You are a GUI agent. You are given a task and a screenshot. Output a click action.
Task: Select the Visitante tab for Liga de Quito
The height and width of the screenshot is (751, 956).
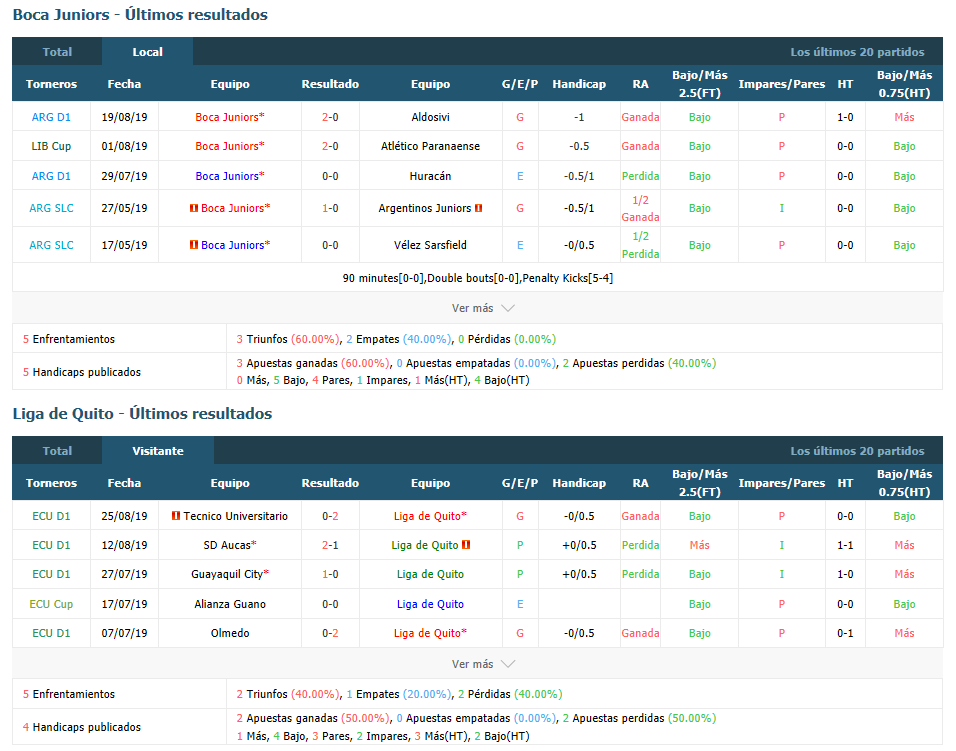click(x=158, y=451)
